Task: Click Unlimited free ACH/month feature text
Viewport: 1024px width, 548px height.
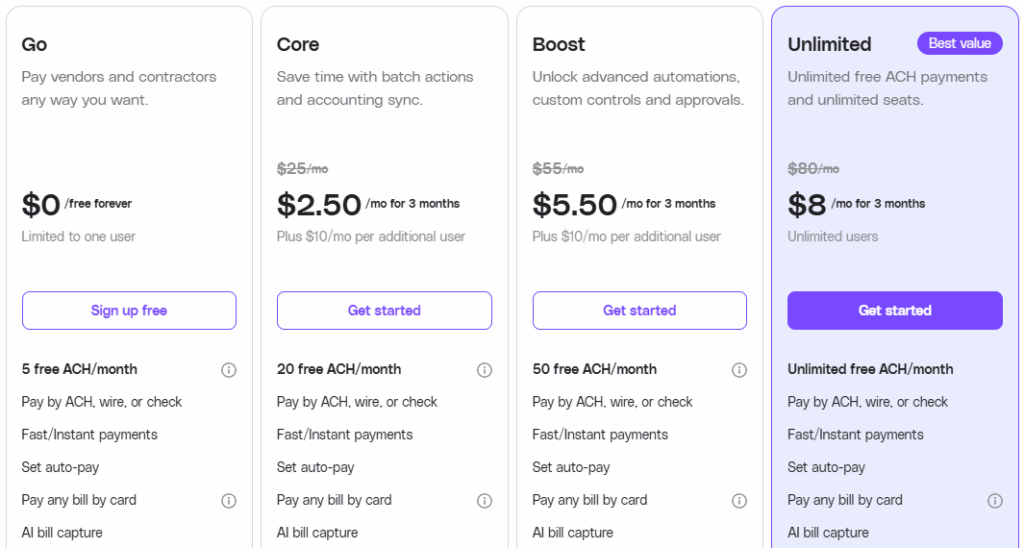Action: tap(870, 369)
